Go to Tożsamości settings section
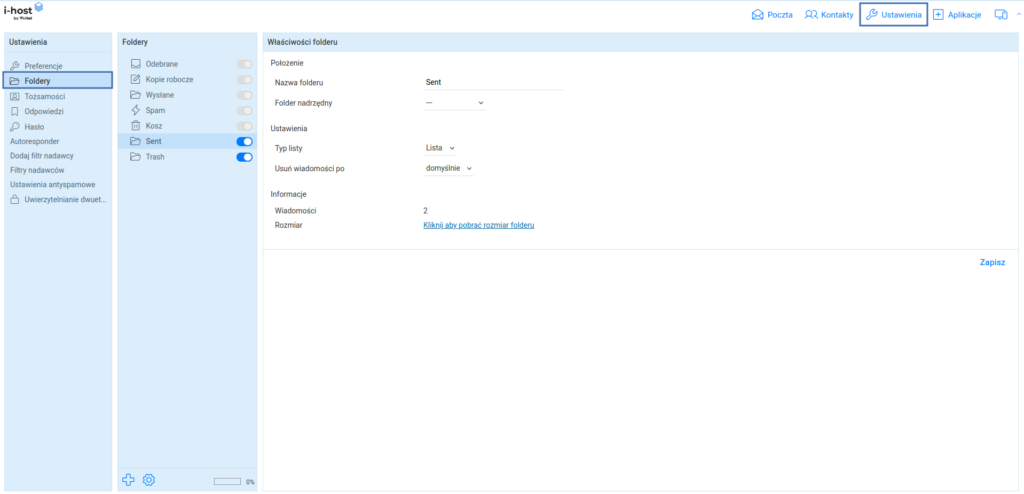The height and width of the screenshot is (494, 1024). coord(45,96)
